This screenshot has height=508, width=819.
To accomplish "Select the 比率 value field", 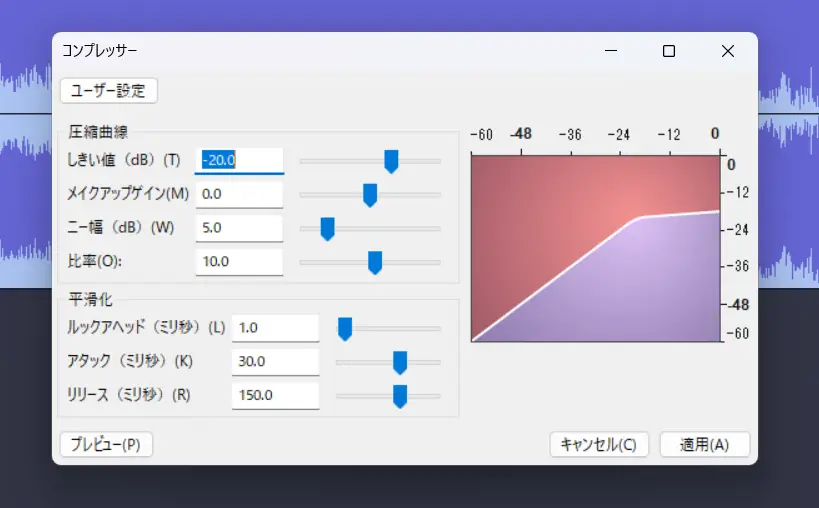I will coord(240,262).
